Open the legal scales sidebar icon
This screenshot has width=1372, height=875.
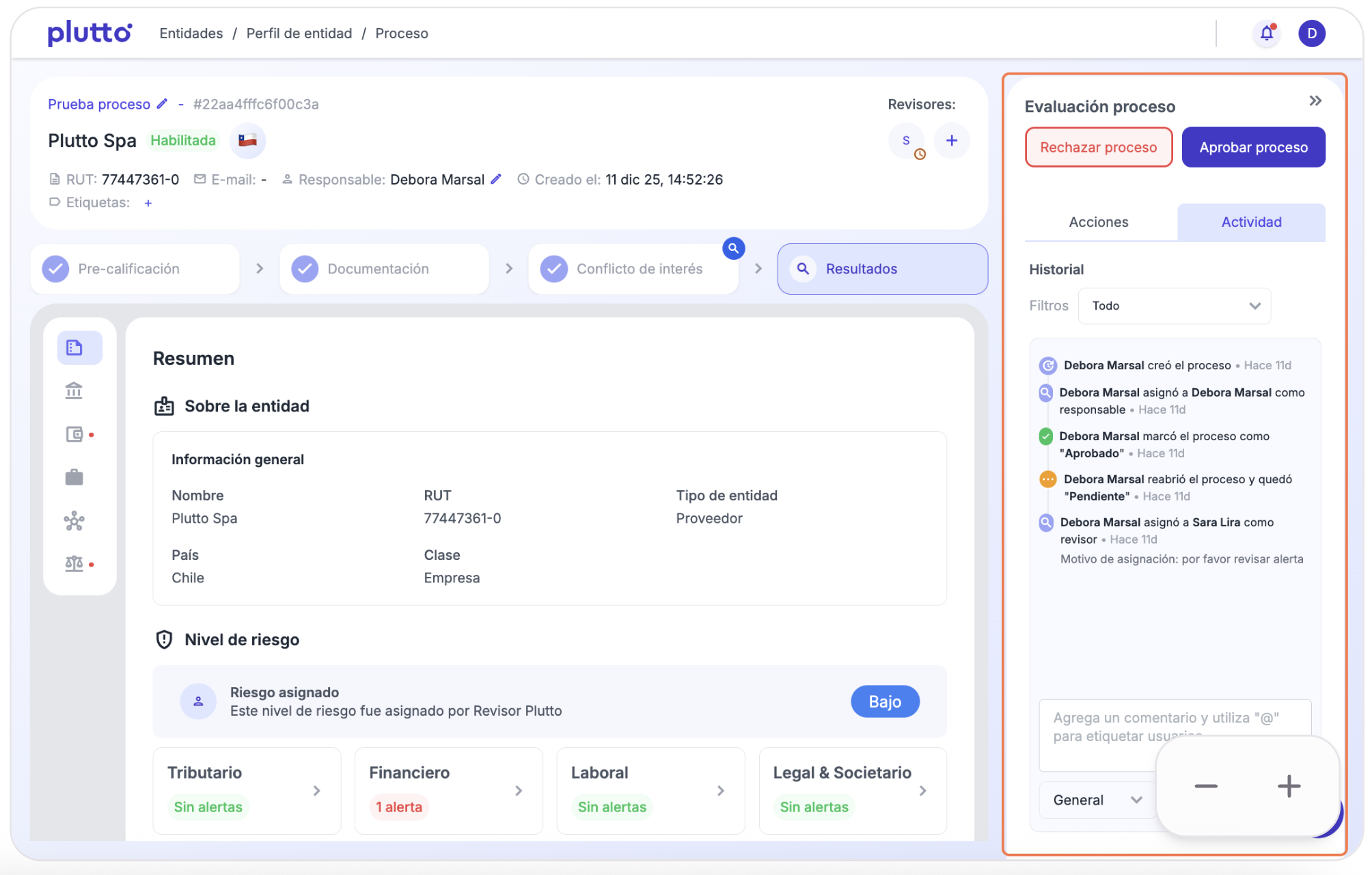(x=74, y=564)
